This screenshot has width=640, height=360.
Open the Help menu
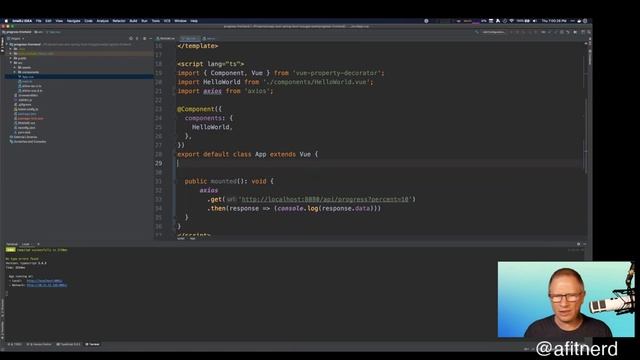point(194,21)
